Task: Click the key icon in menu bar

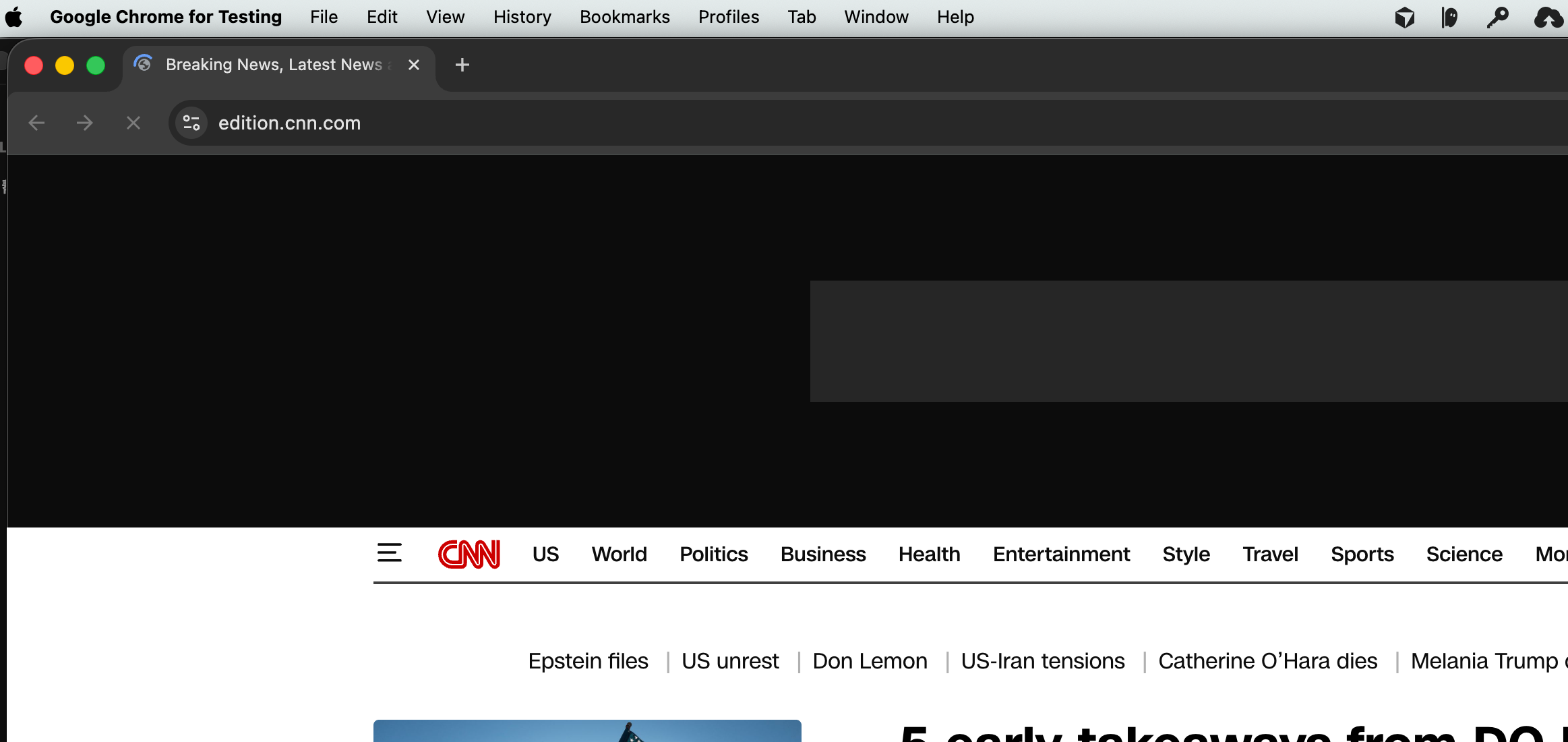Action: click(1497, 17)
